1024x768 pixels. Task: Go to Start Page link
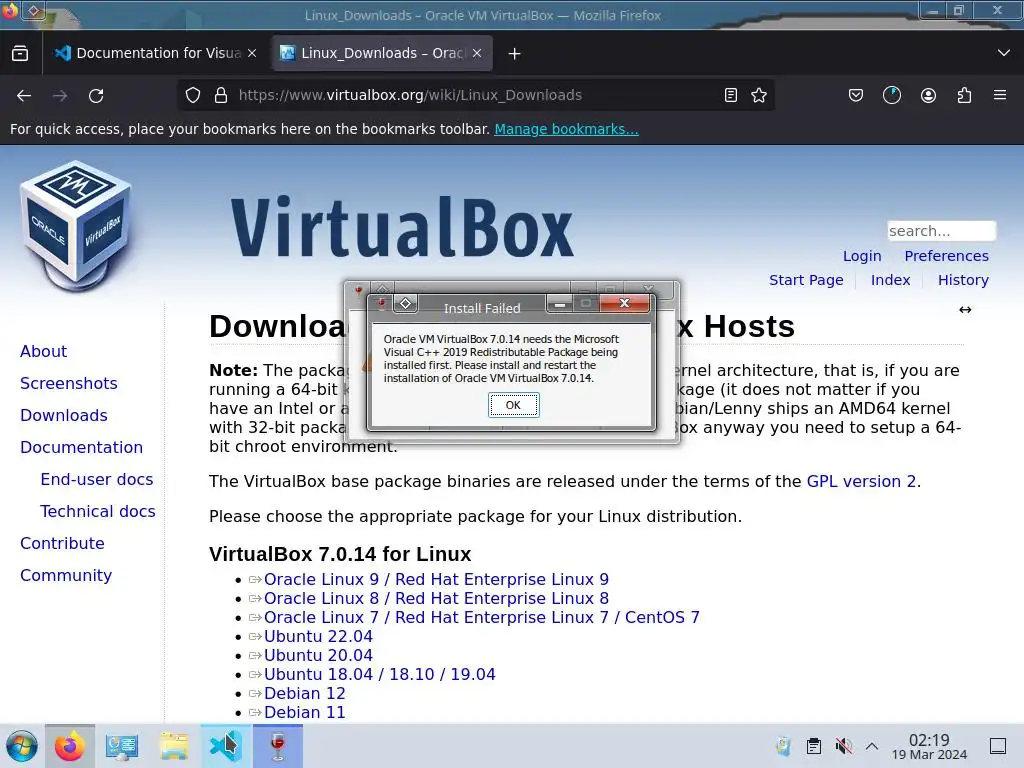(x=806, y=280)
